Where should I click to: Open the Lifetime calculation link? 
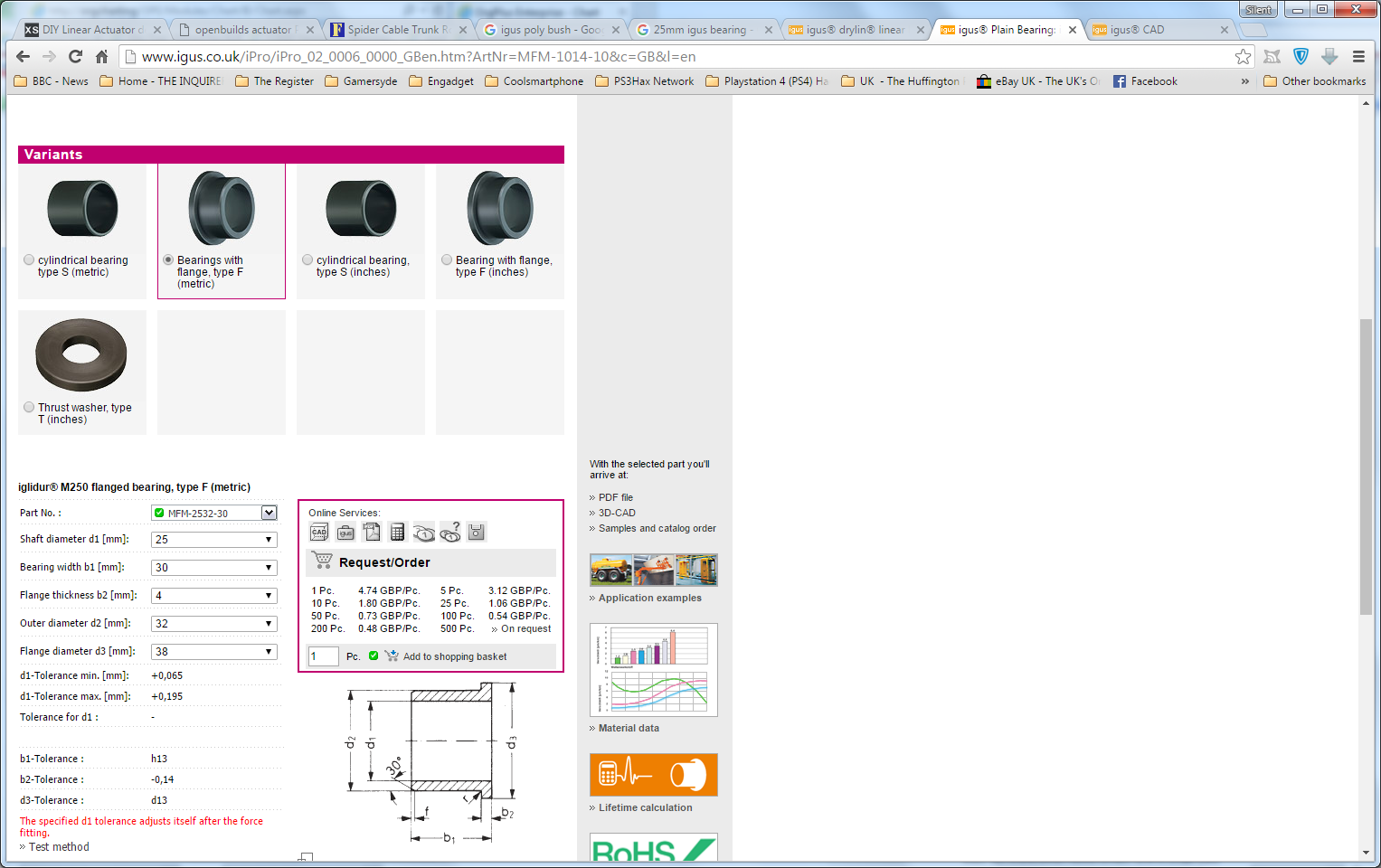[645, 807]
